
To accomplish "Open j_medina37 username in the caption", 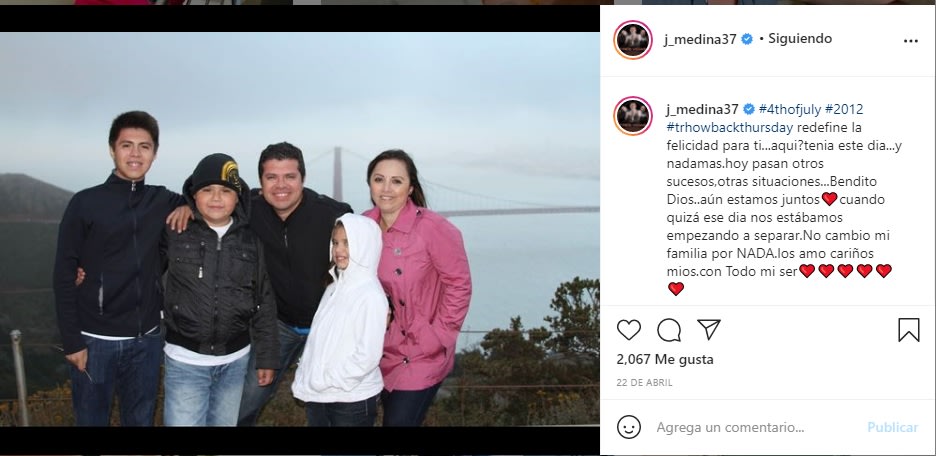I will point(703,109).
